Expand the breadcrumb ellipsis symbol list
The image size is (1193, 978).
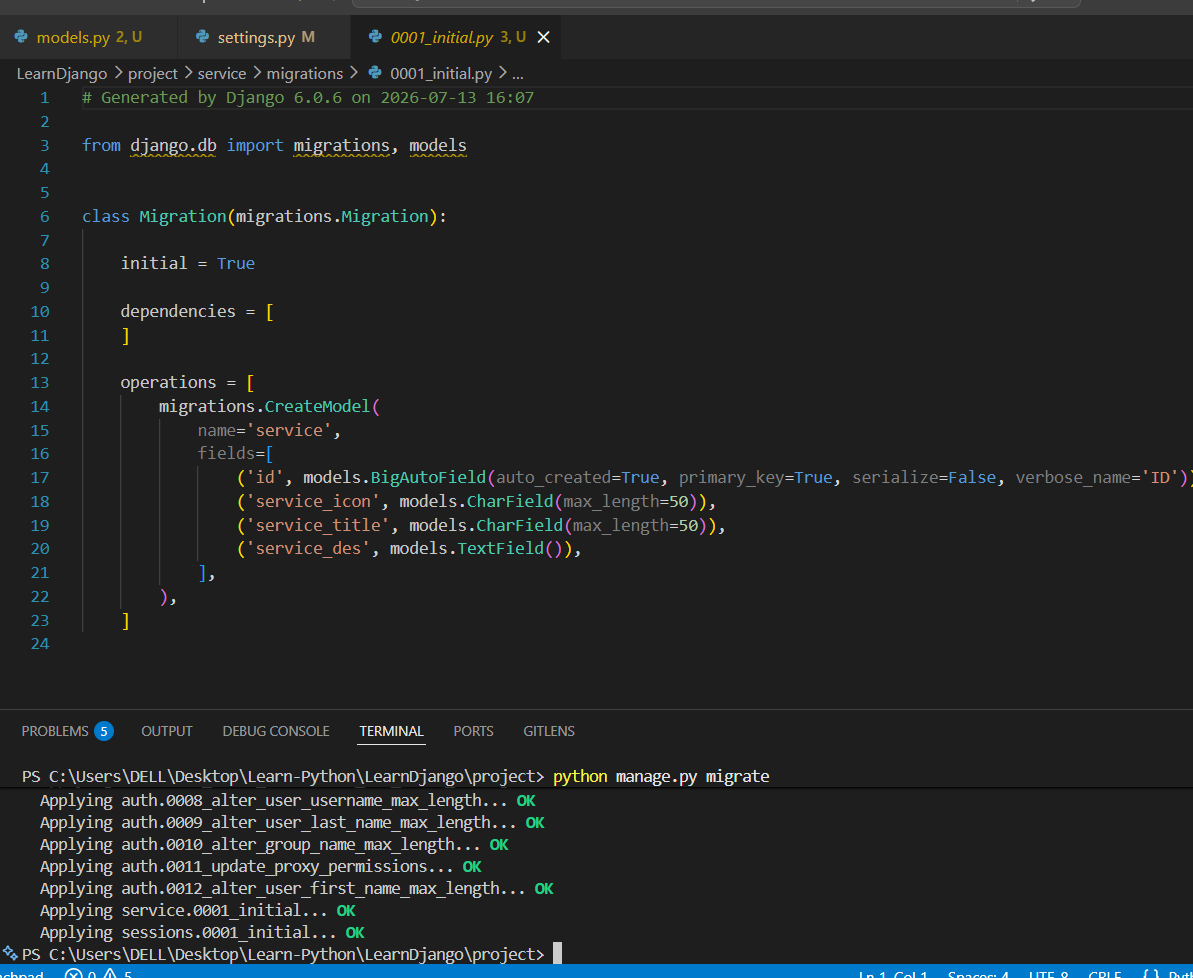[x=517, y=74]
